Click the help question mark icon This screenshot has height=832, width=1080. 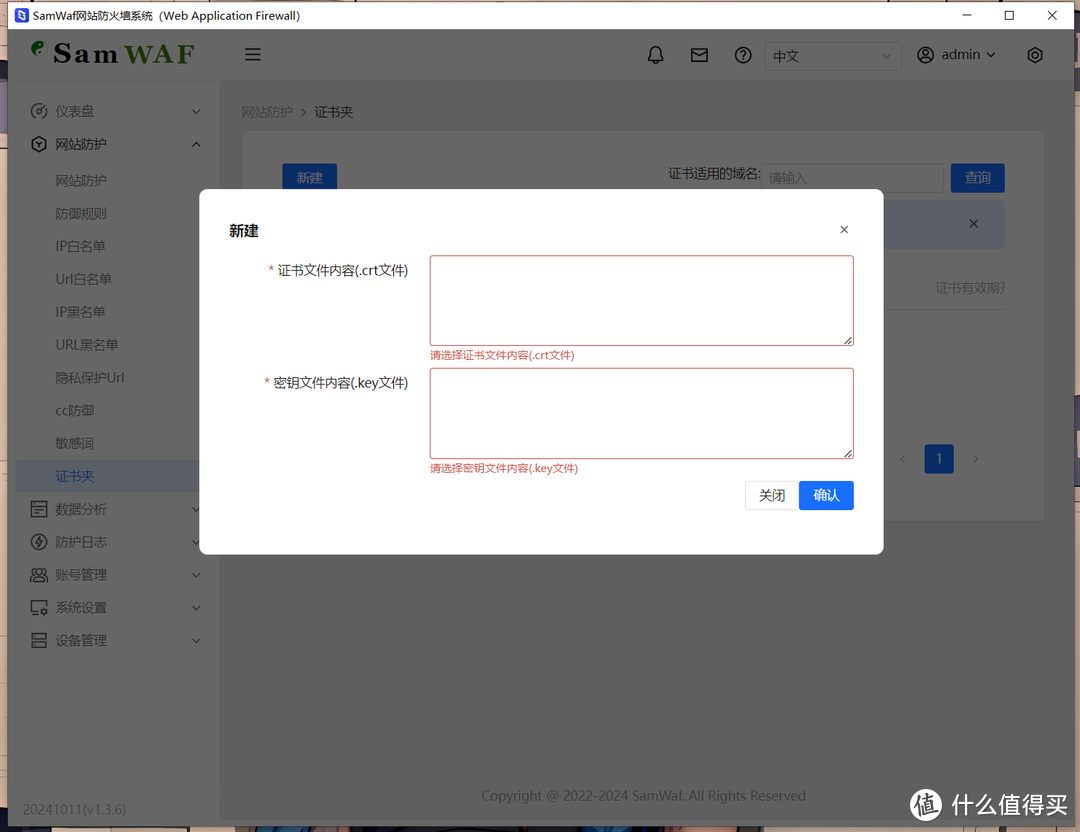(743, 55)
